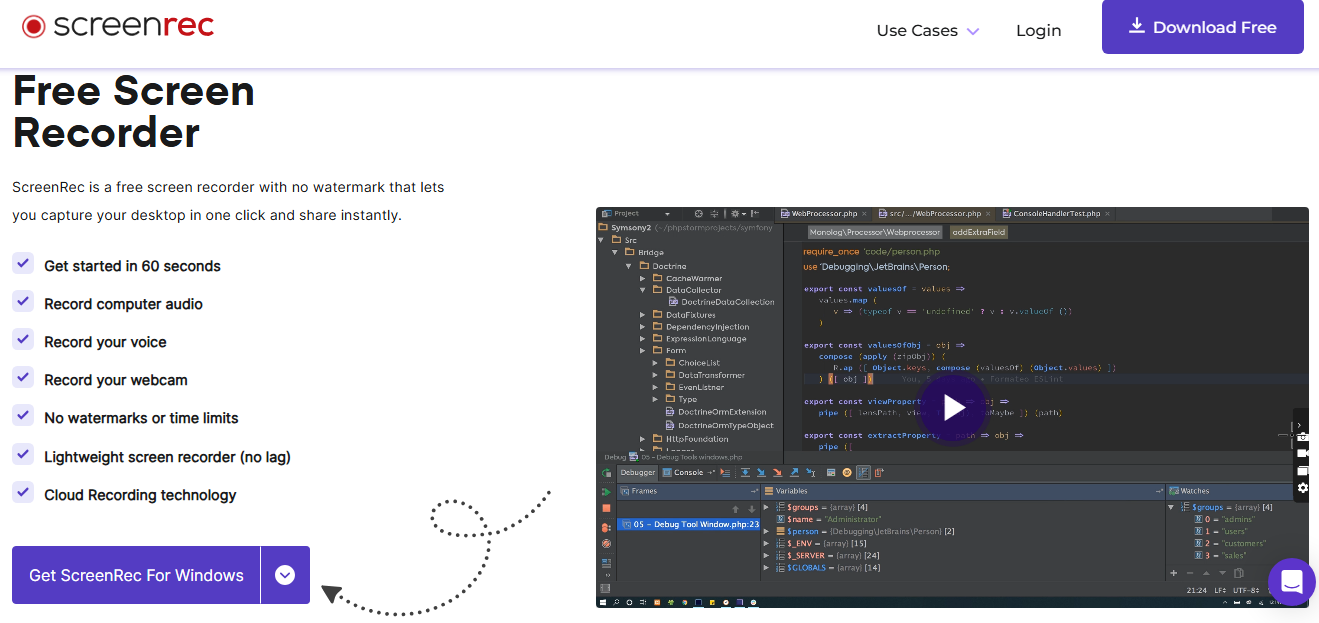This screenshot has height=623, width=1319.
Task: Click the Force Step Into orange arrow icon
Action: tap(777, 472)
